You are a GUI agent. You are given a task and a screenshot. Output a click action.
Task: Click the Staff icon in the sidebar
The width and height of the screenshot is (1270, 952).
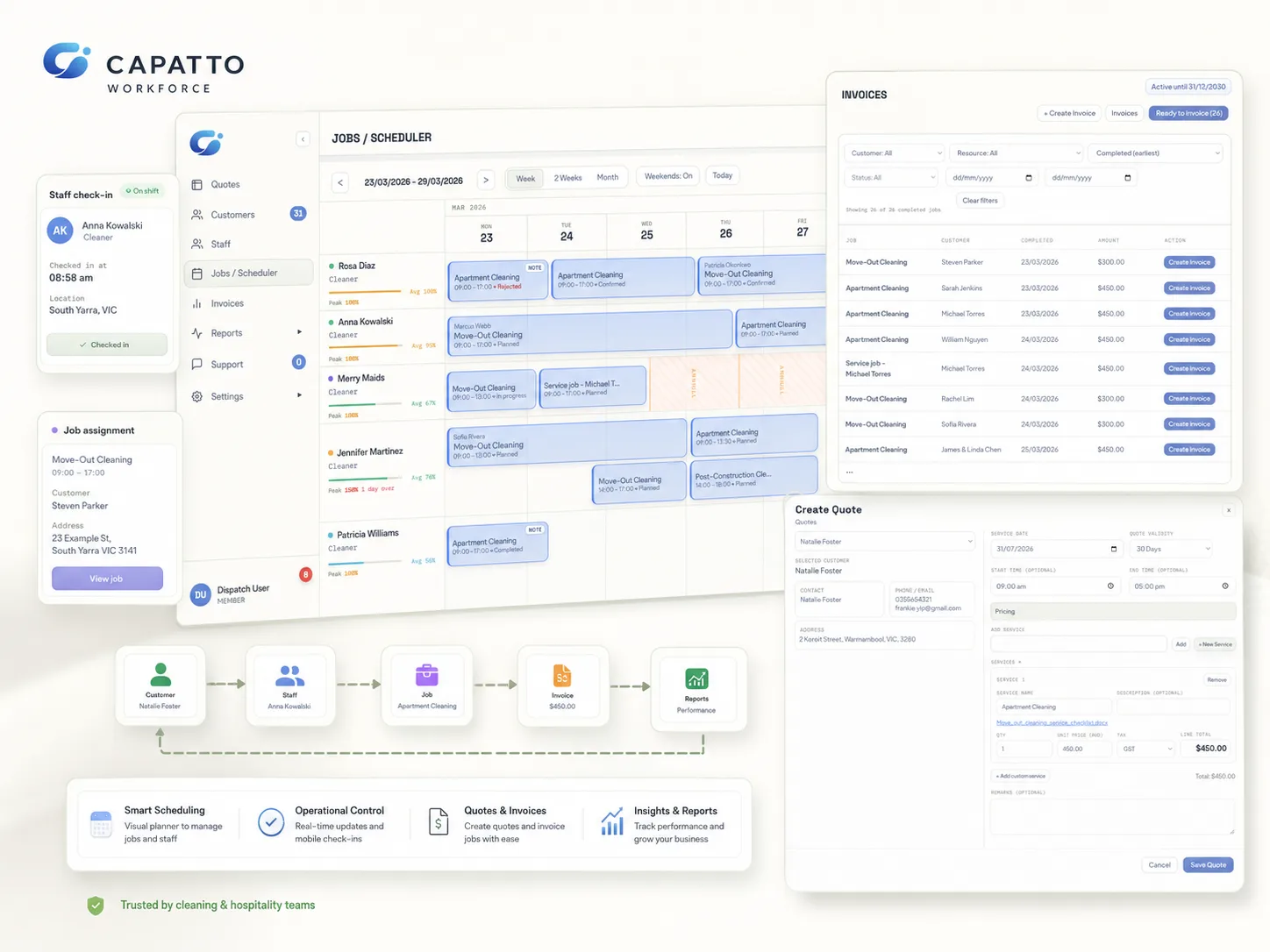click(197, 245)
